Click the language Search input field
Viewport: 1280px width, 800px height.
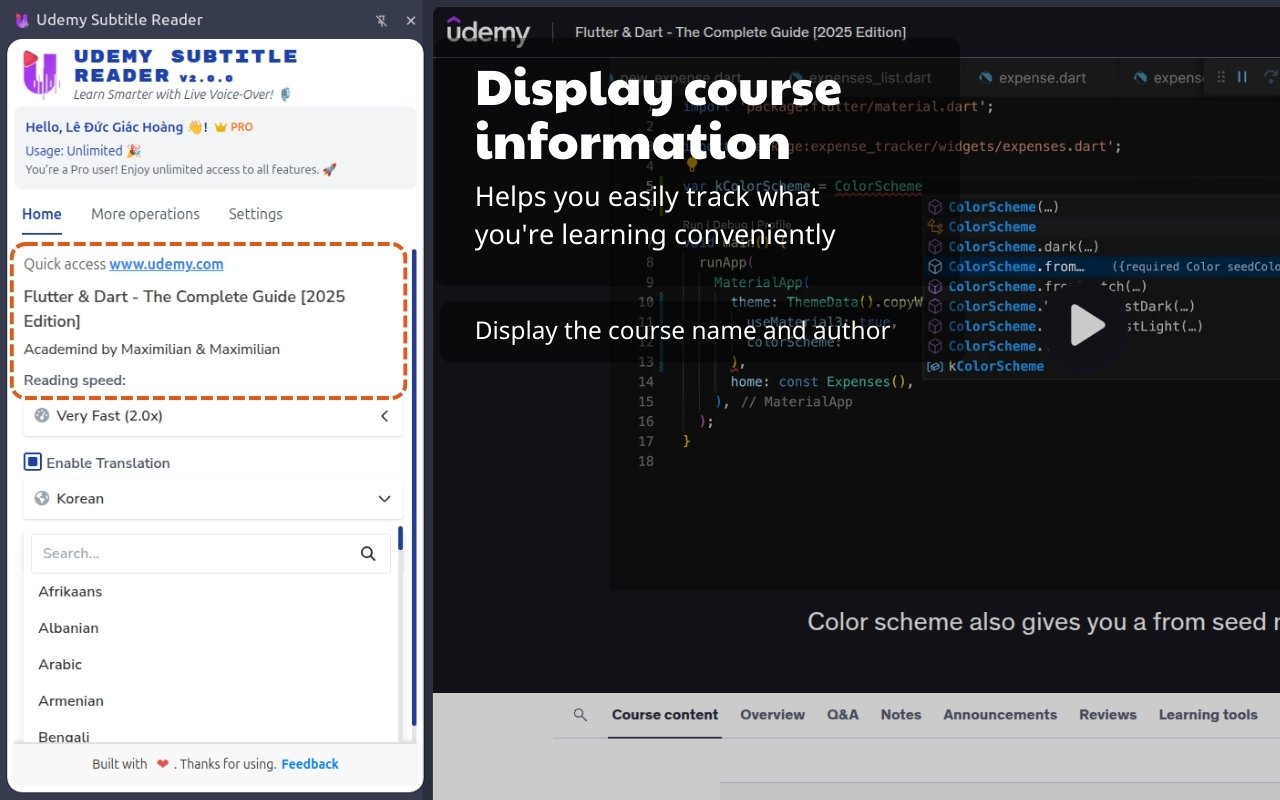click(x=211, y=553)
